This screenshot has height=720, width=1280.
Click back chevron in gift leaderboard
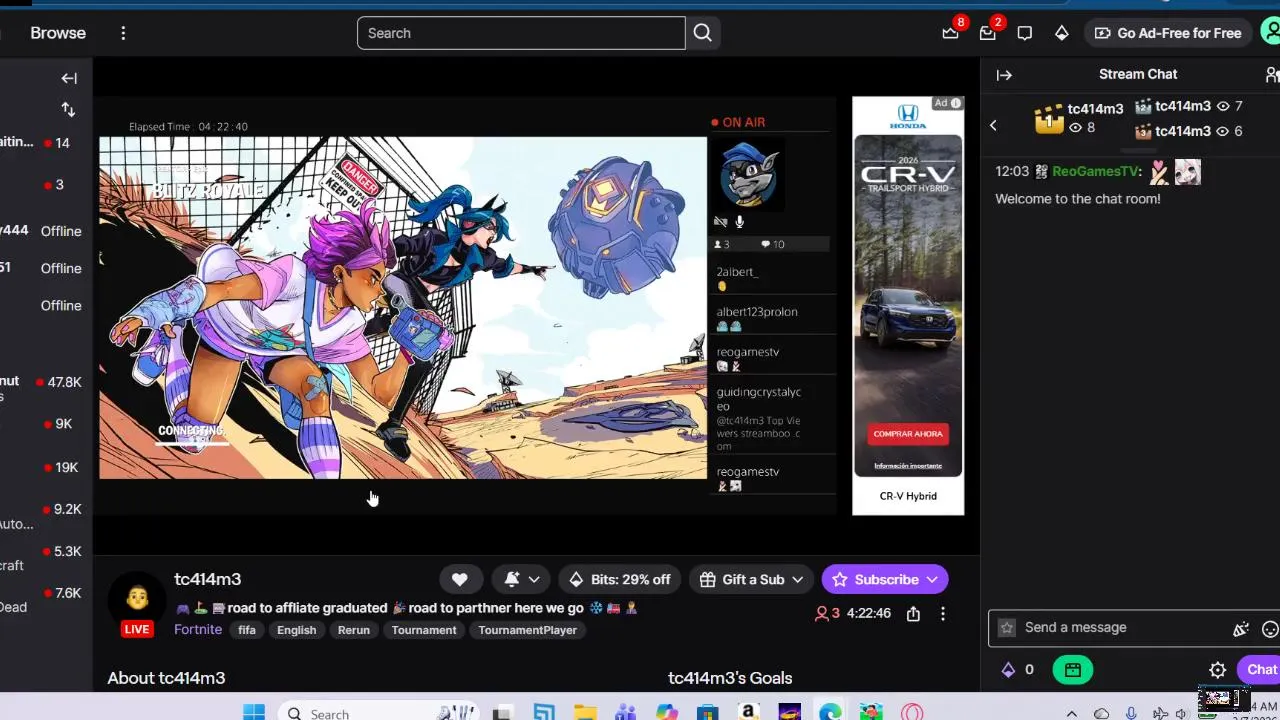pyautogui.click(x=993, y=125)
